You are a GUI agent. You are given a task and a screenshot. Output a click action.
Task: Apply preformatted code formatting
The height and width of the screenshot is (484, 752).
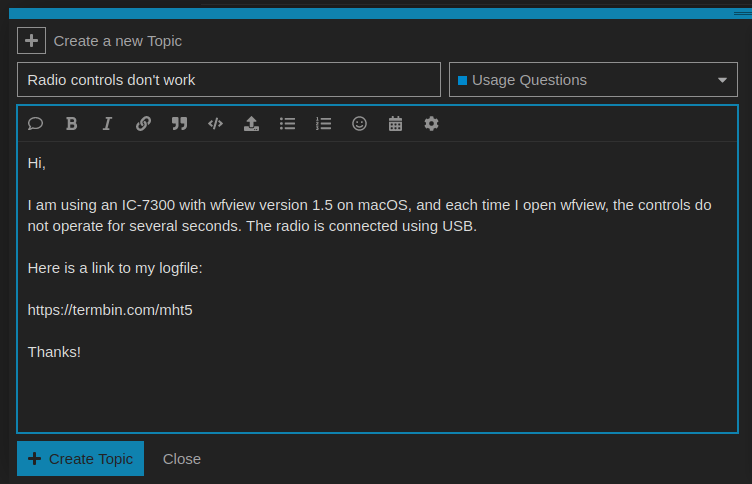click(215, 124)
